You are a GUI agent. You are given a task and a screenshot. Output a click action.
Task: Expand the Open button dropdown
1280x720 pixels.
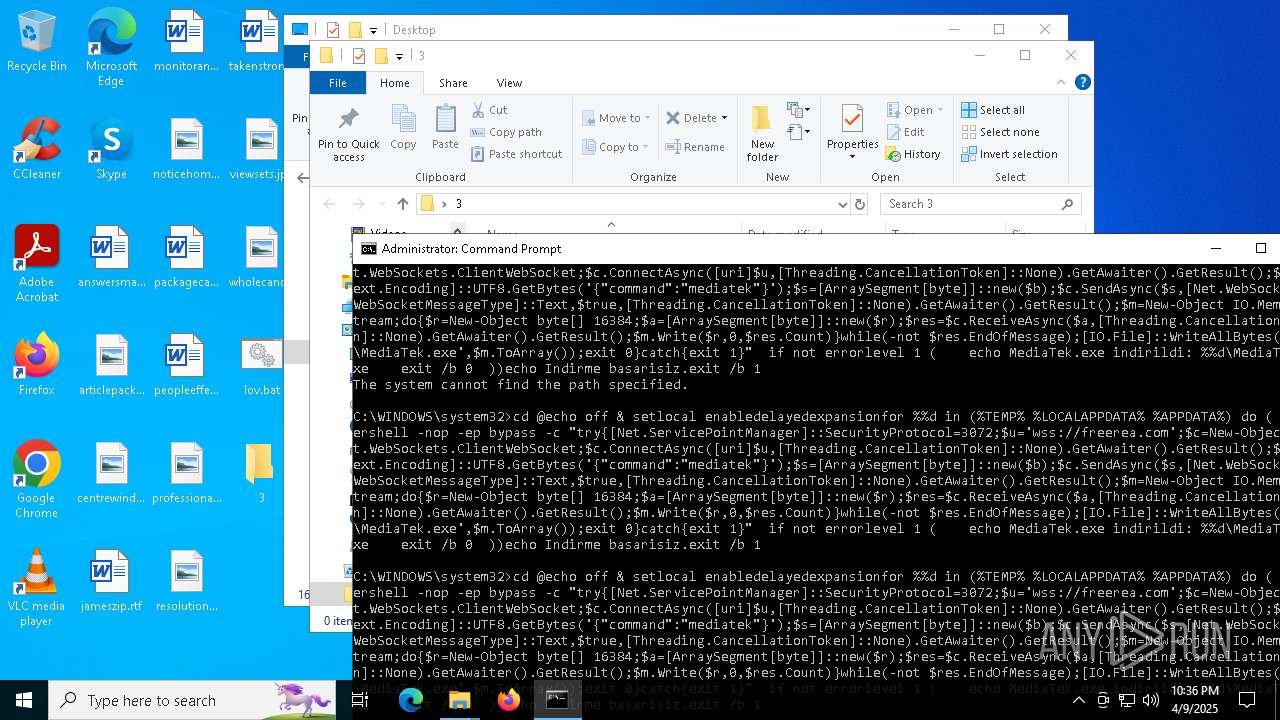coord(940,110)
